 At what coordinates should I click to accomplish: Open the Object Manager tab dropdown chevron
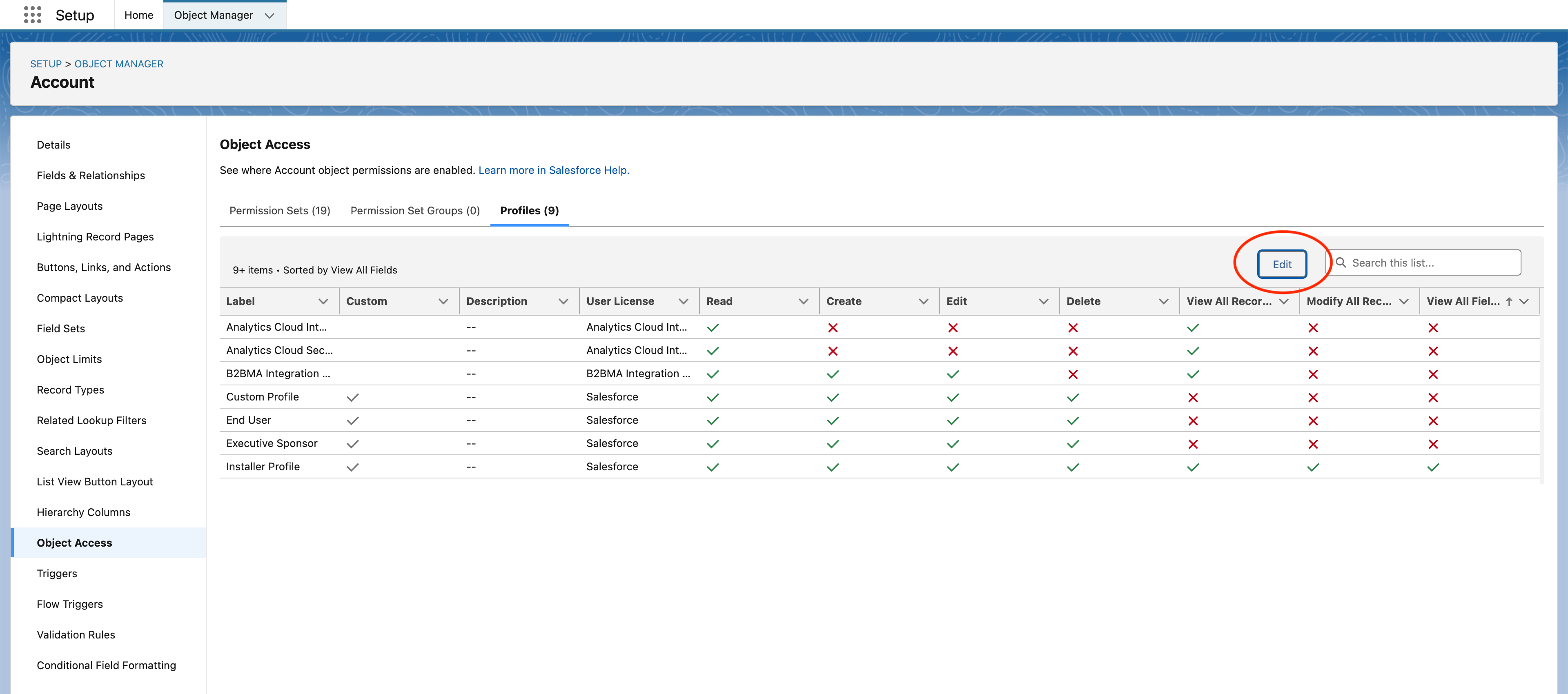(269, 15)
